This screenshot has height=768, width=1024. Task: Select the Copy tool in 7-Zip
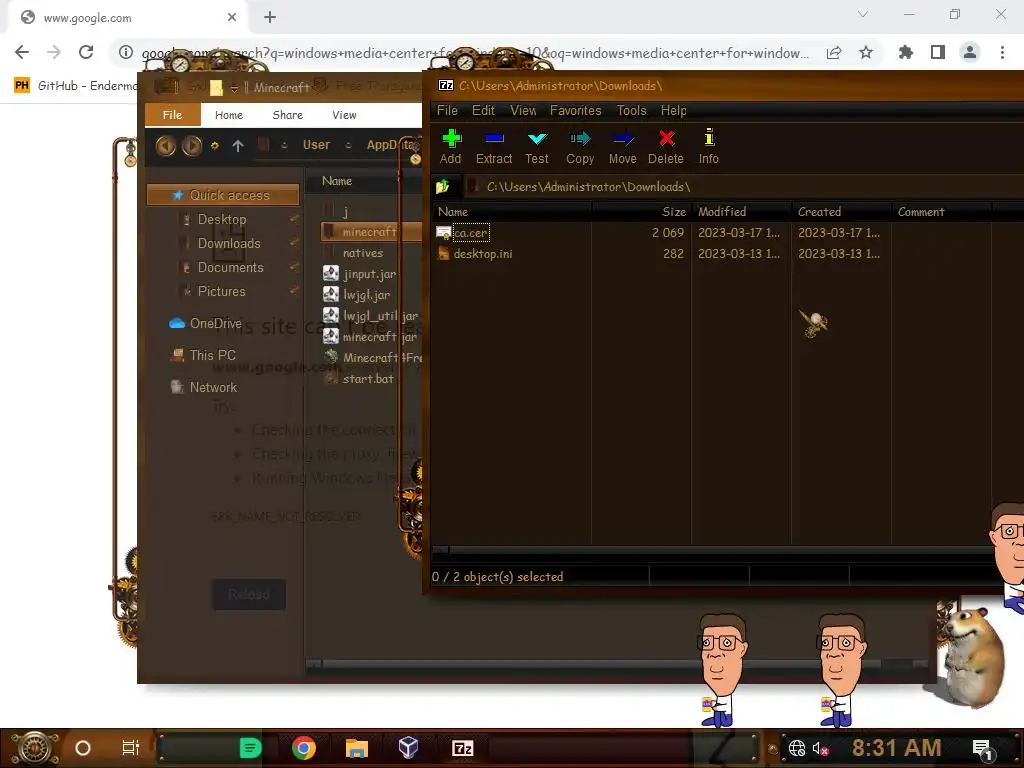point(579,147)
